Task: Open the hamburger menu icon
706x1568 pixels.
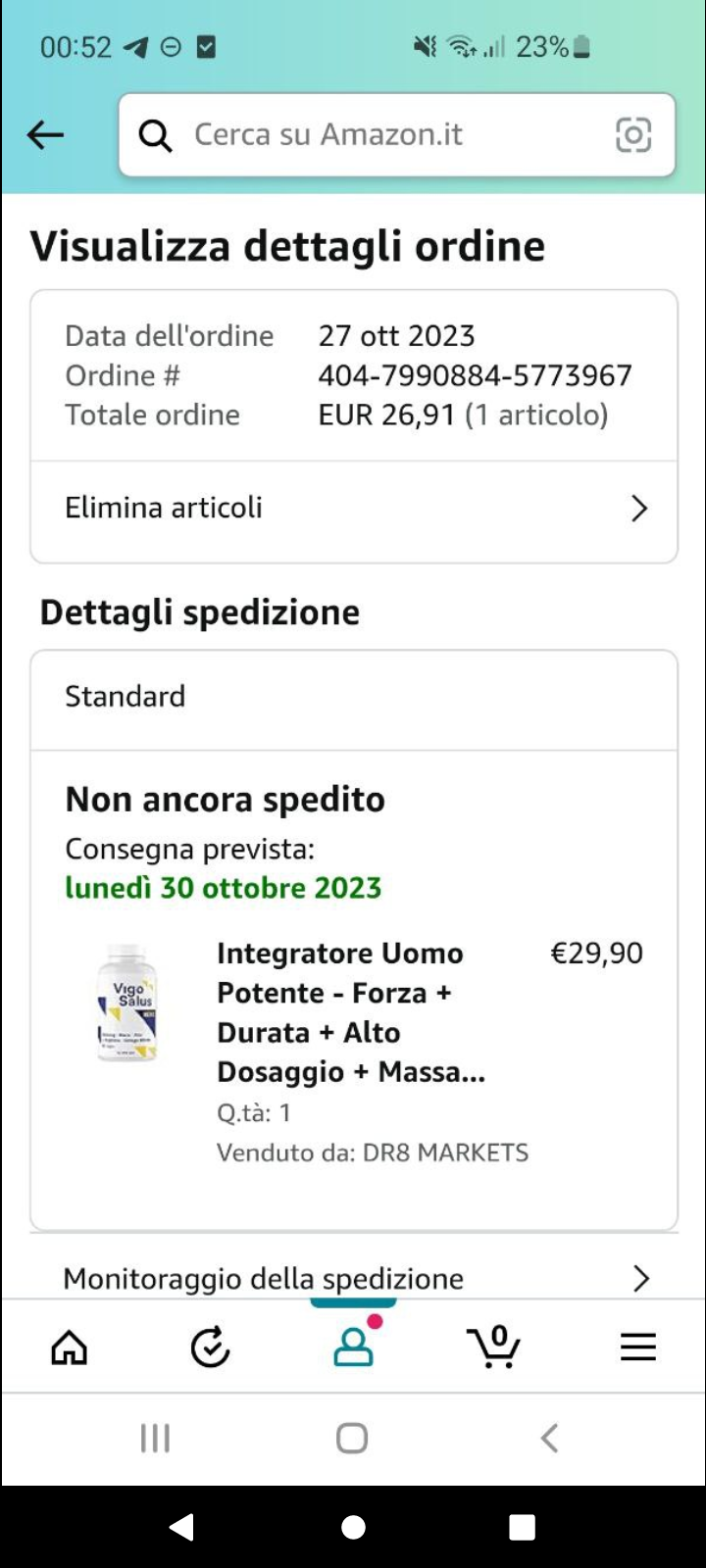Action: pos(637,1348)
